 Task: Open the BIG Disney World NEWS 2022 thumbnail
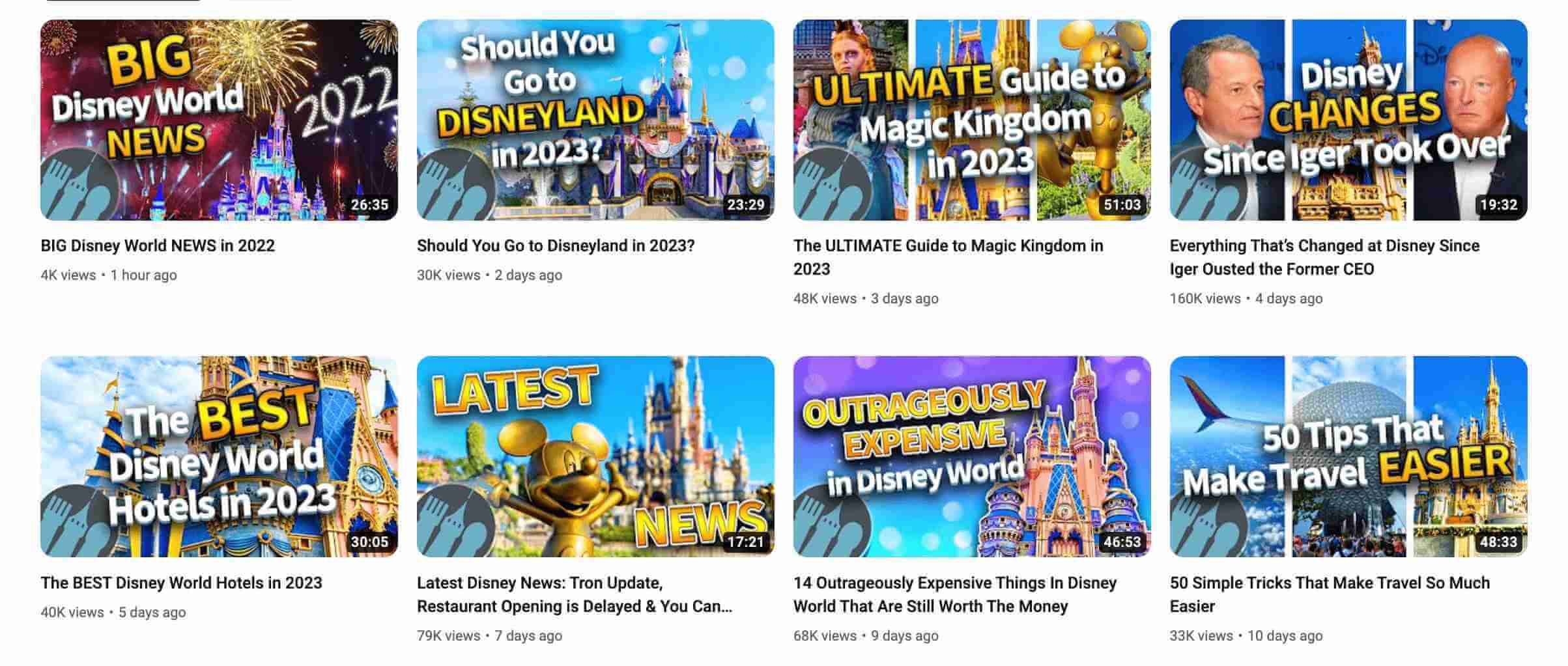[x=219, y=120]
